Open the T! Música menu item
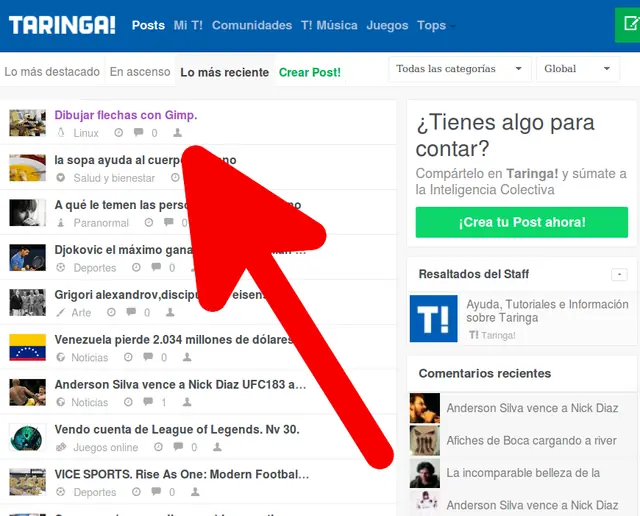The image size is (640, 516). pyautogui.click(x=329, y=25)
